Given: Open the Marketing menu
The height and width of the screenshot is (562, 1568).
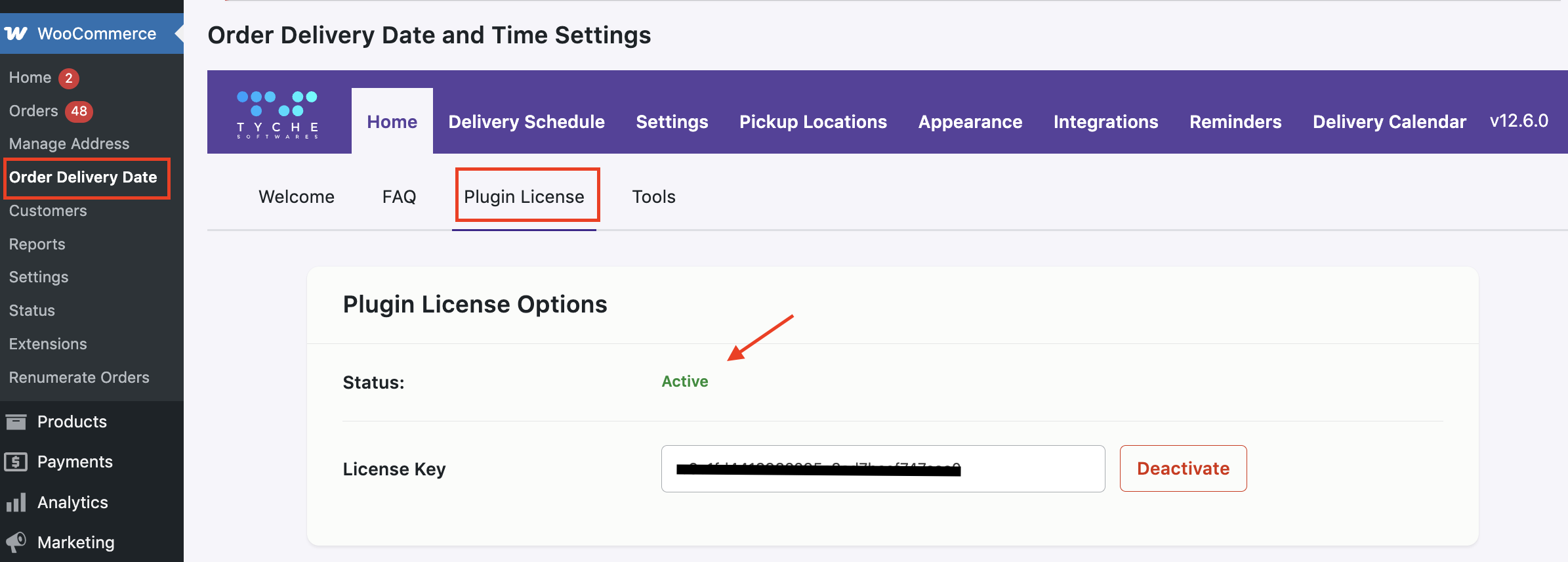Looking at the screenshot, I should pos(76,542).
